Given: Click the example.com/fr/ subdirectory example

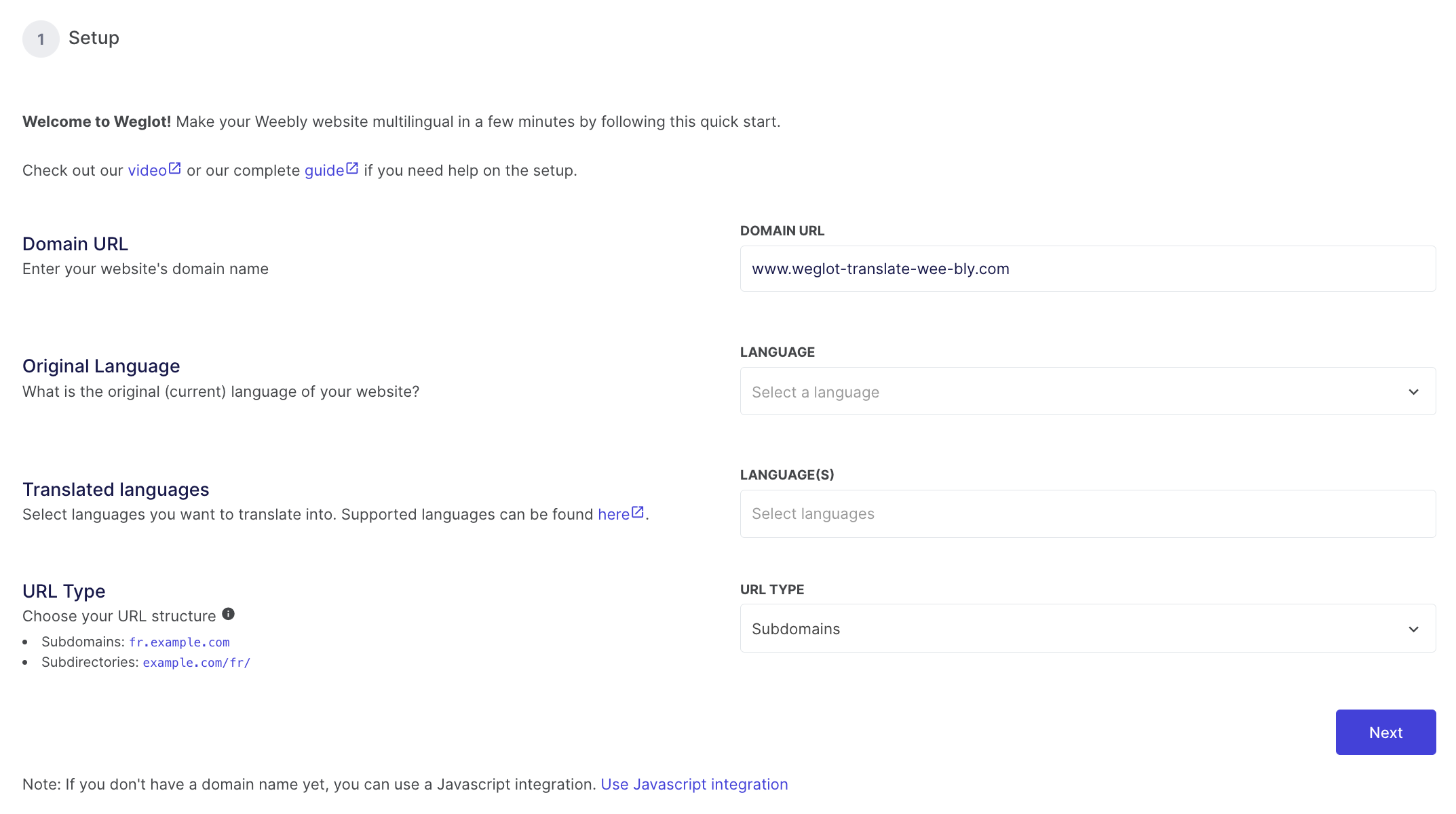Looking at the screenshot, I should click(196, 662).
